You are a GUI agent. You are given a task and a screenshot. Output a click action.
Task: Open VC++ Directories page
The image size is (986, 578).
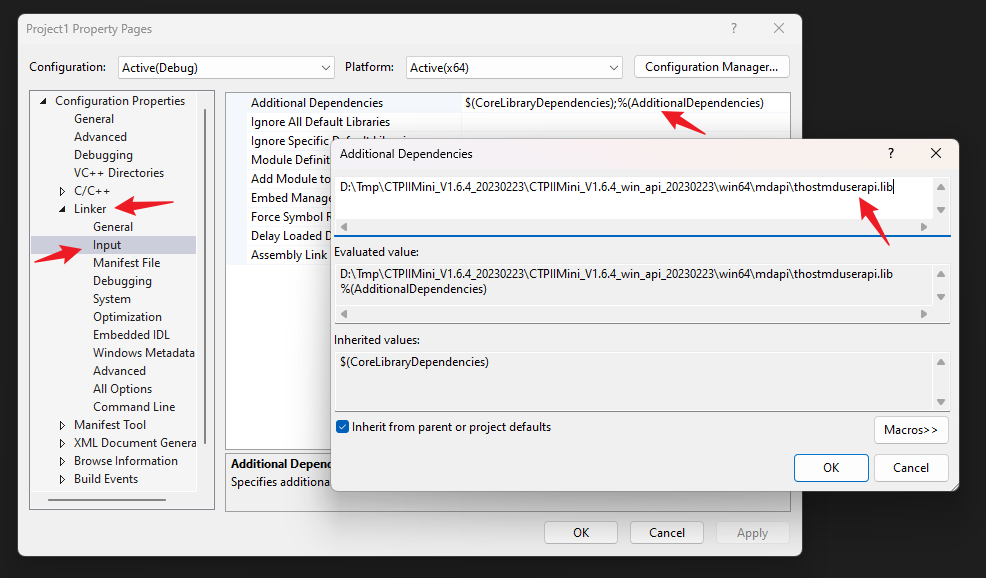tap(119, 172)
